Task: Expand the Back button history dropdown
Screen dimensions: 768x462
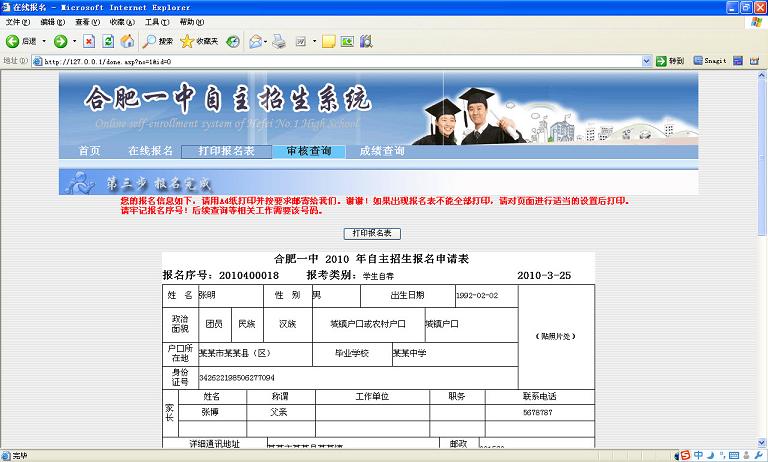Action: point(46,41)
